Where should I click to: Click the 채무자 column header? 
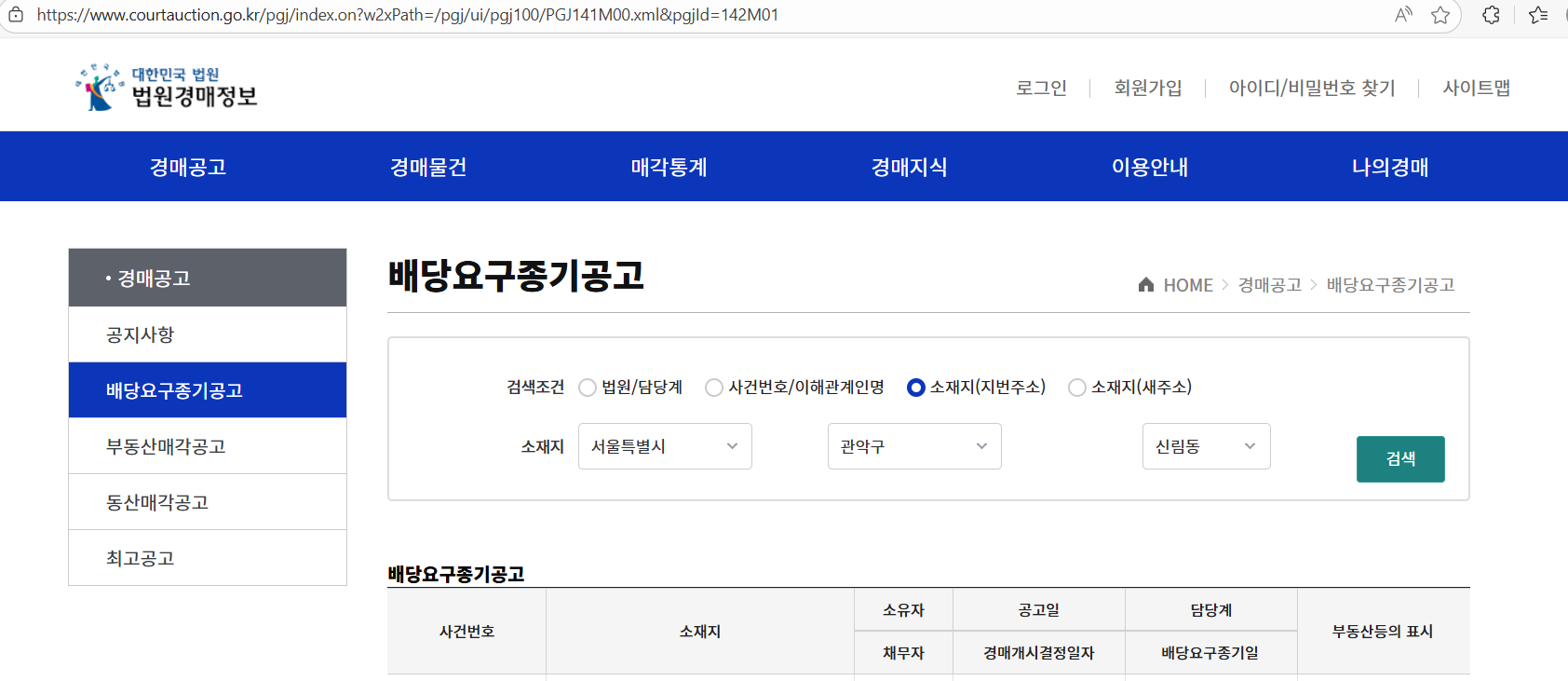tap(903, 653)
